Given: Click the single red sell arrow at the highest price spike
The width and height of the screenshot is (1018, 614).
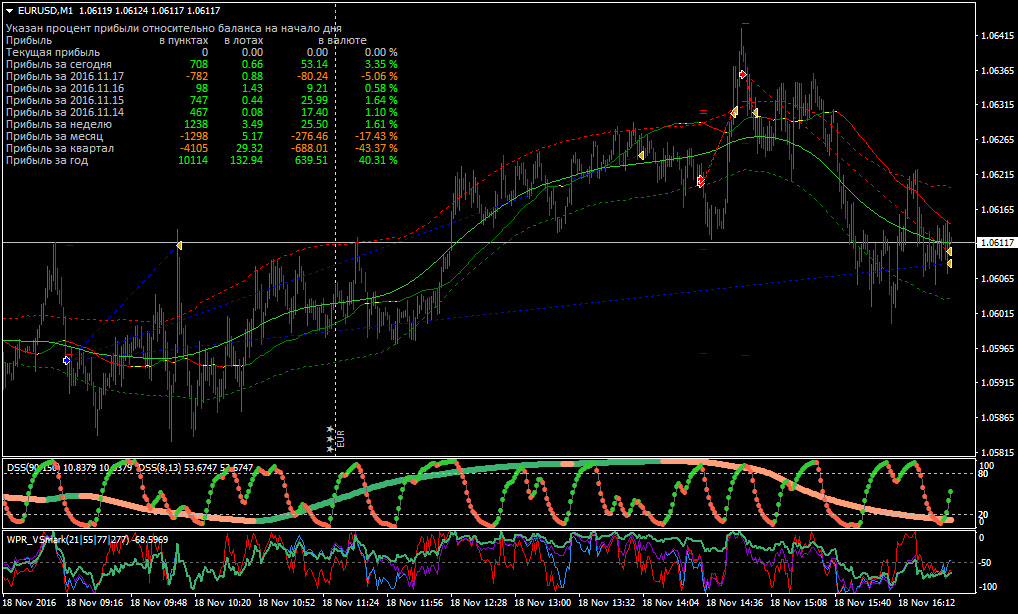Looking at the screenshot, I should [743, 75].
